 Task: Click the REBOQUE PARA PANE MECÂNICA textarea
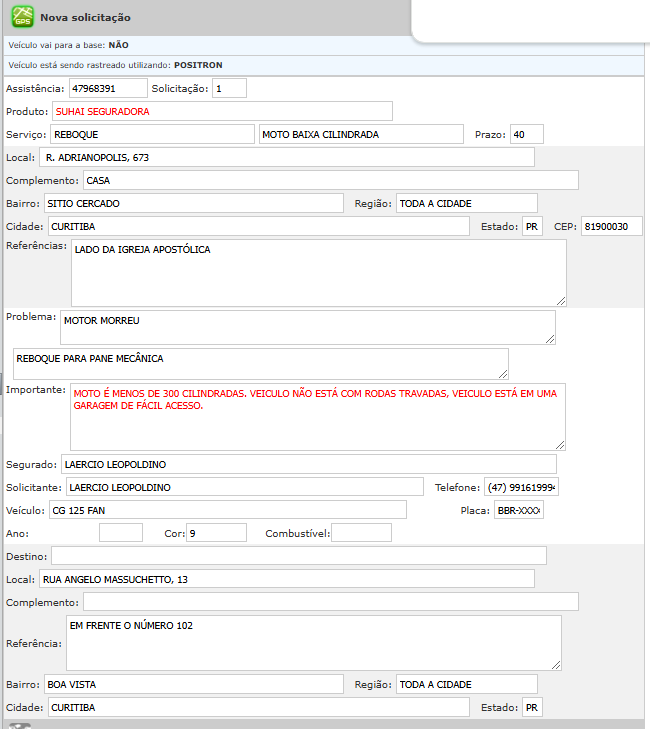pyautogui.click(x=260, y=364)
